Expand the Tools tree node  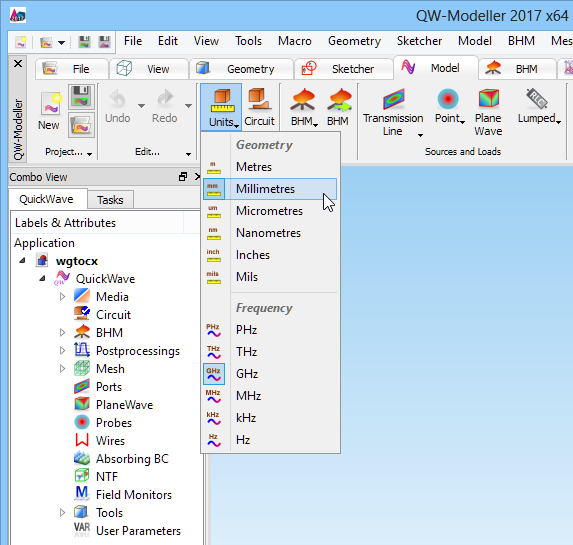point(62,512)
